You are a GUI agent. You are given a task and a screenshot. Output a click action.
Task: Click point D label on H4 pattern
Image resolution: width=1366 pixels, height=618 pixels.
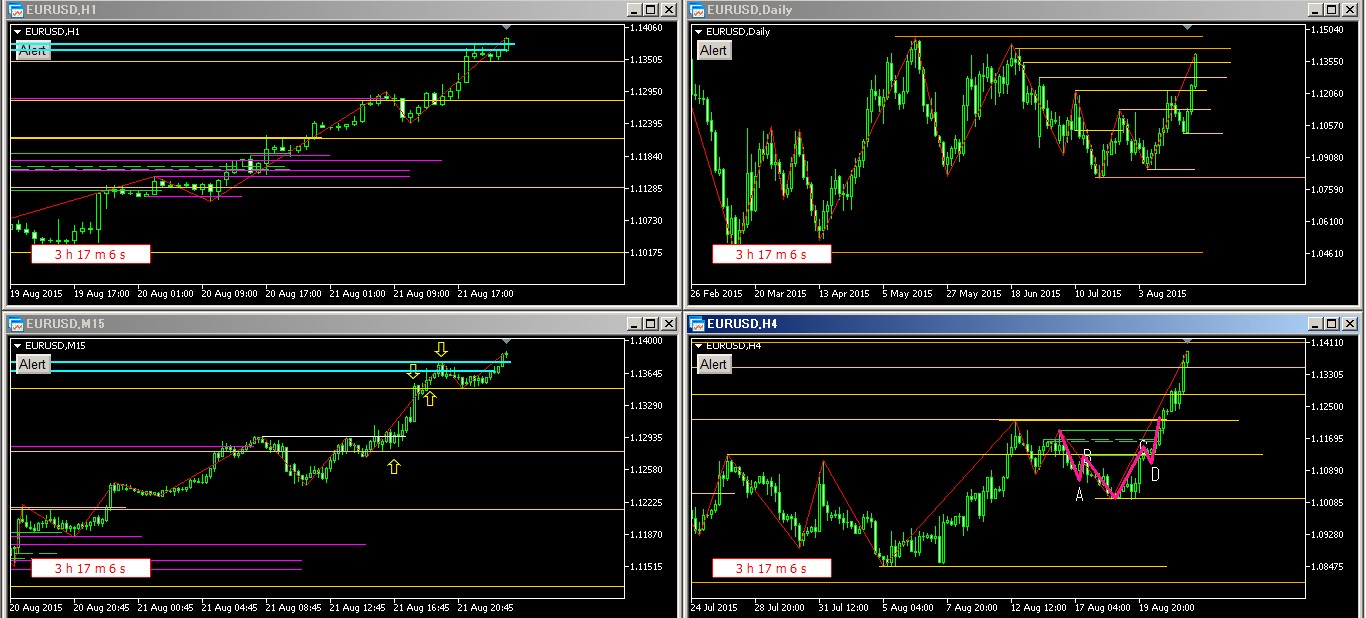(1155, 474)
